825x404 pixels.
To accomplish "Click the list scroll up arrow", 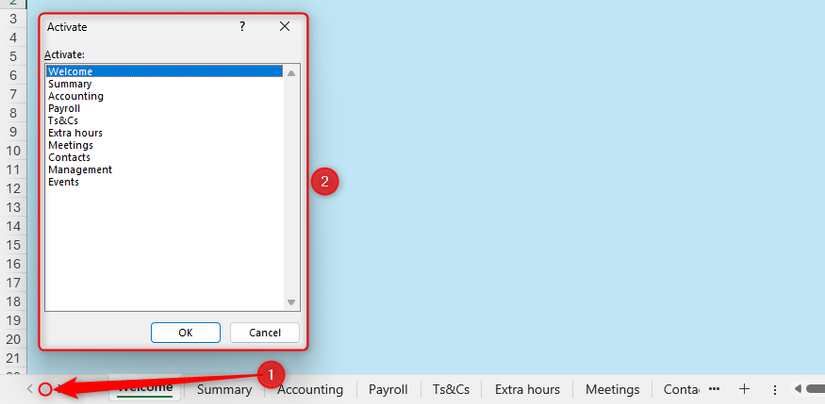I will pyautogui.click(x=291, y=73).
